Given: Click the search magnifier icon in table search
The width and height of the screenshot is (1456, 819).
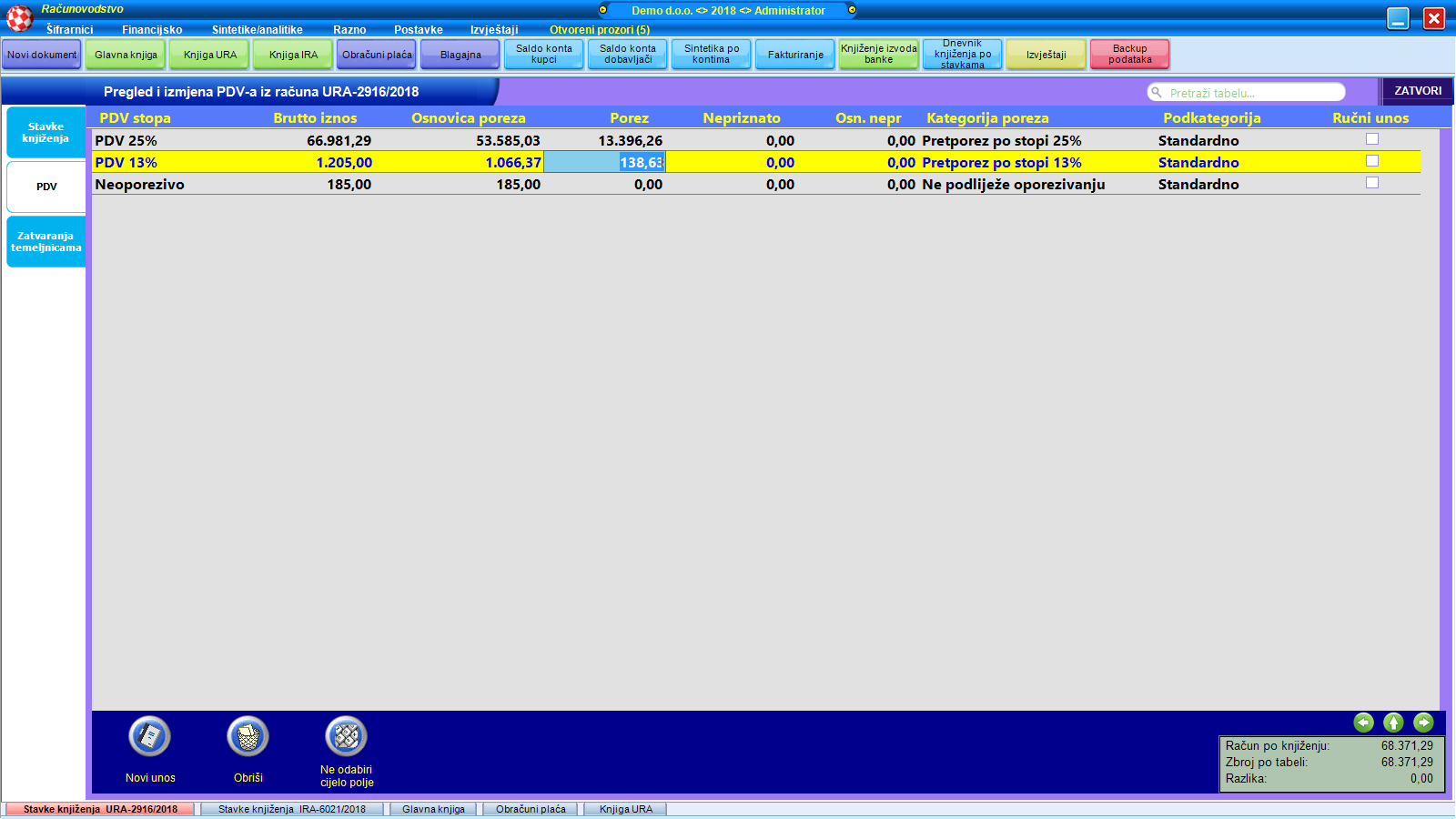Looking at the screenshot, I should pos(1157,93).
